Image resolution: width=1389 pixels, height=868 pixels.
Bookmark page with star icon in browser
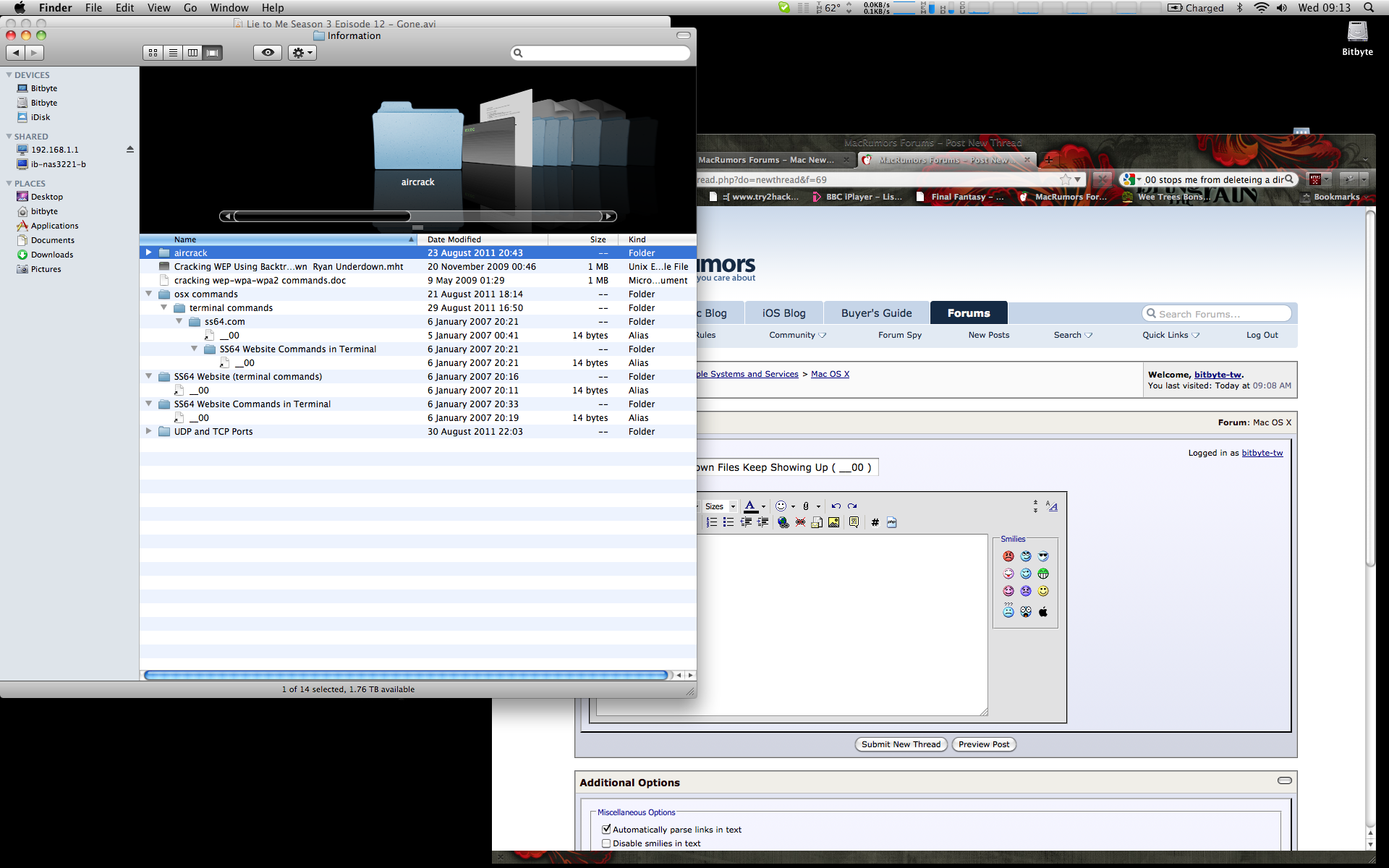pyautogui.click(x=1066, y=179)
